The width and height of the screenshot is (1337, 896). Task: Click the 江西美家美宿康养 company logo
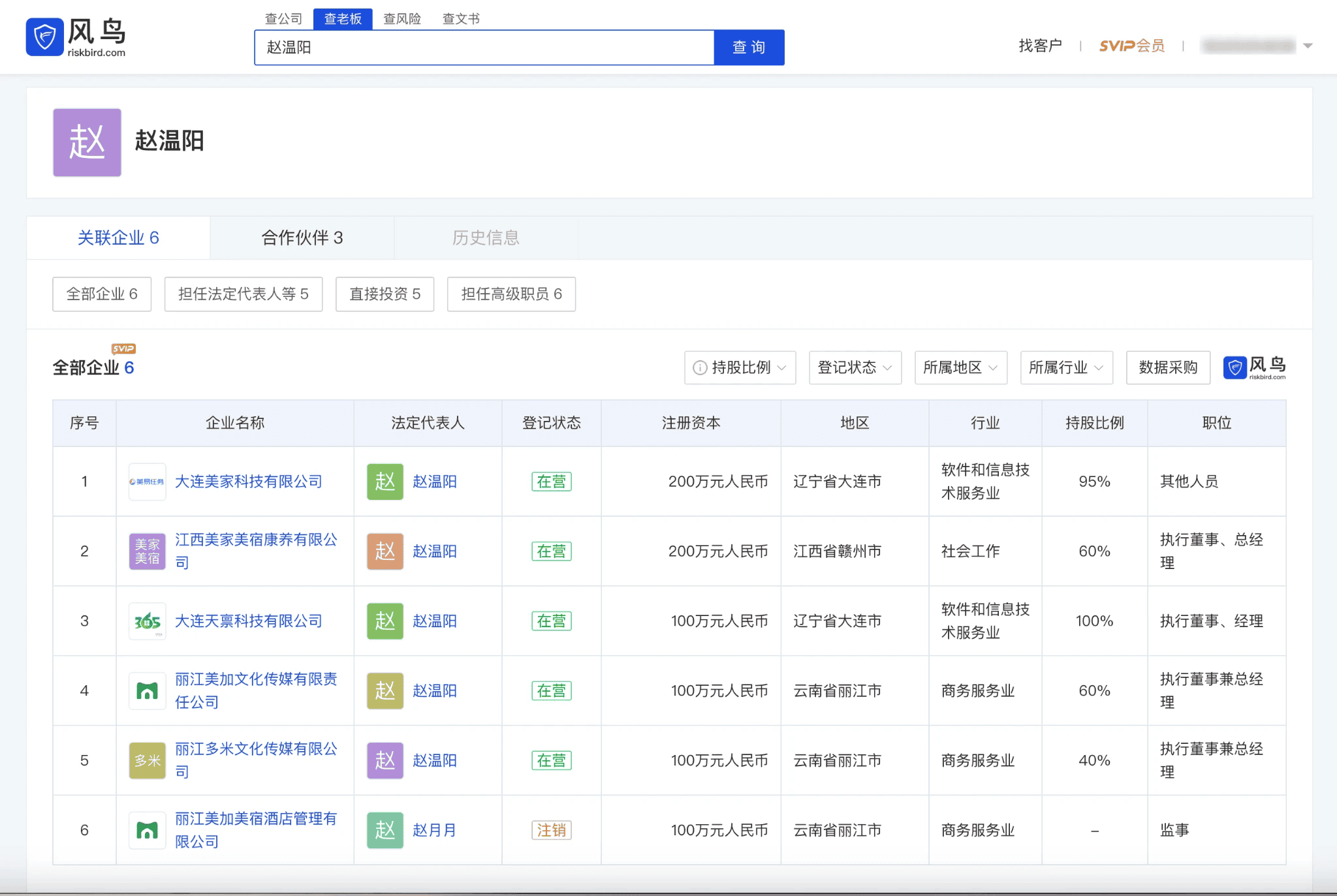(147, 551)
